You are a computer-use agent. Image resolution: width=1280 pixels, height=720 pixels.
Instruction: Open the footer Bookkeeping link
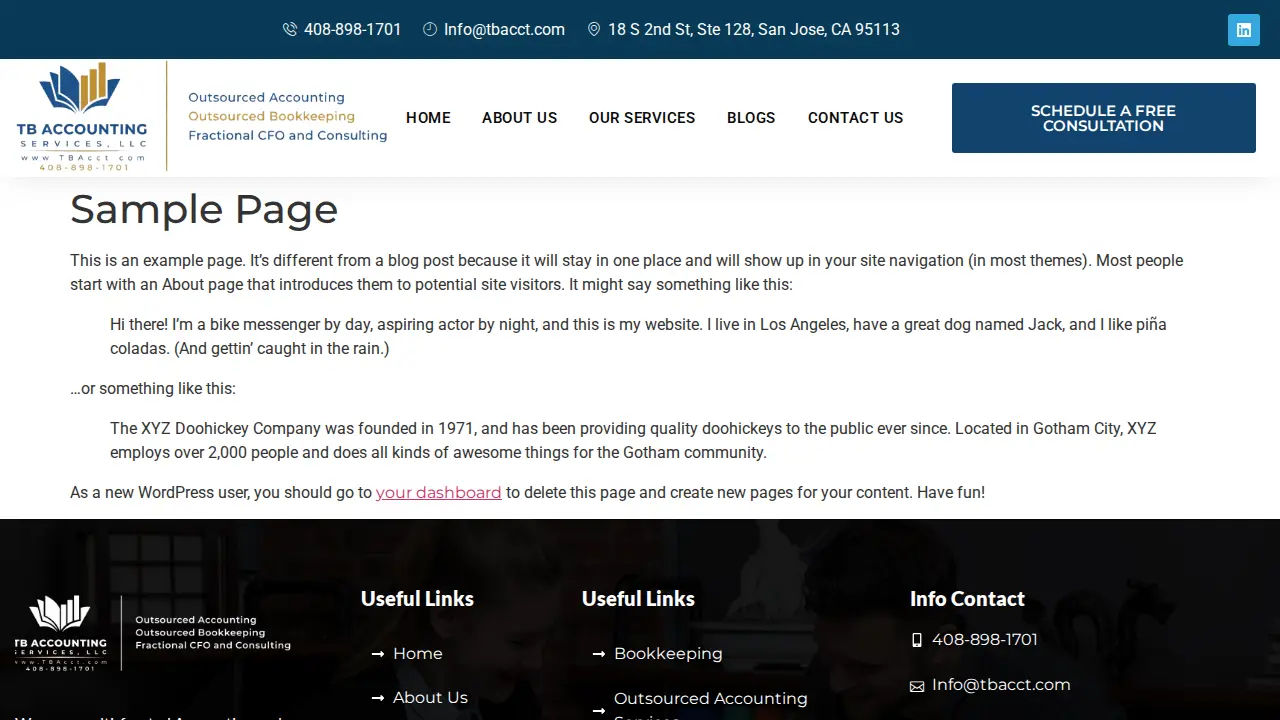coord(668,654)
